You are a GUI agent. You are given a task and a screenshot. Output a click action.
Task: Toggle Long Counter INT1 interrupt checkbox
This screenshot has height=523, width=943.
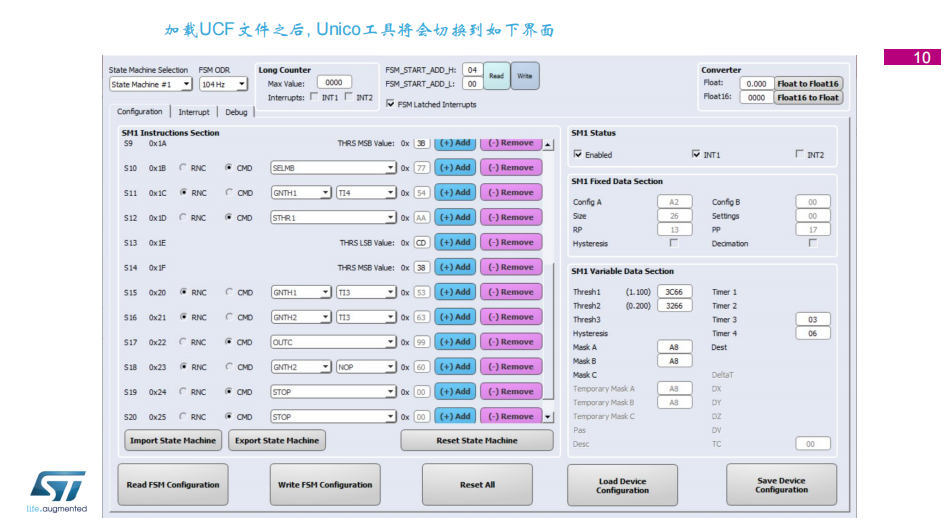tap(314, 97)
